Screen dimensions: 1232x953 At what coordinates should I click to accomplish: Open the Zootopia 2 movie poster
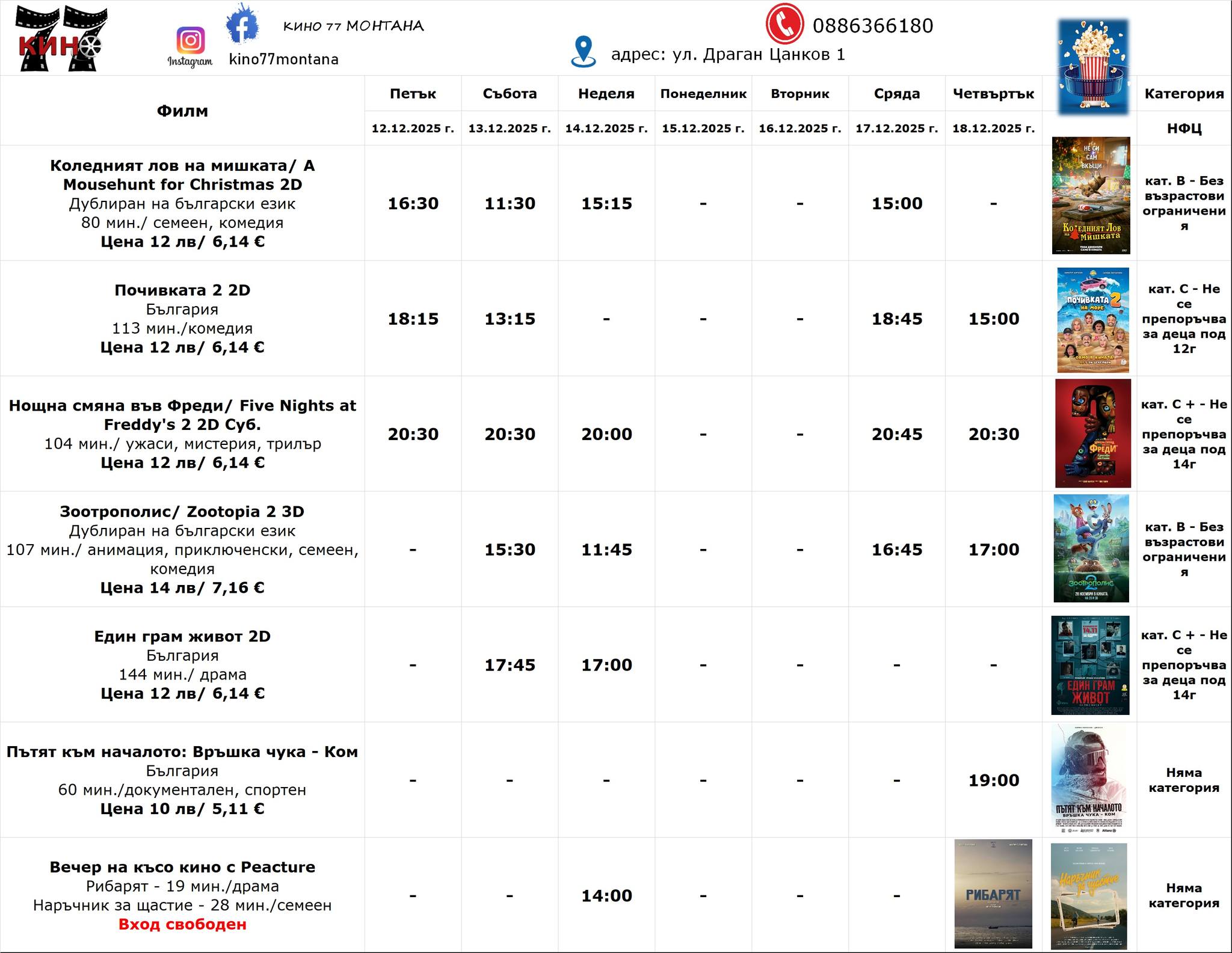coord(1091,548)
